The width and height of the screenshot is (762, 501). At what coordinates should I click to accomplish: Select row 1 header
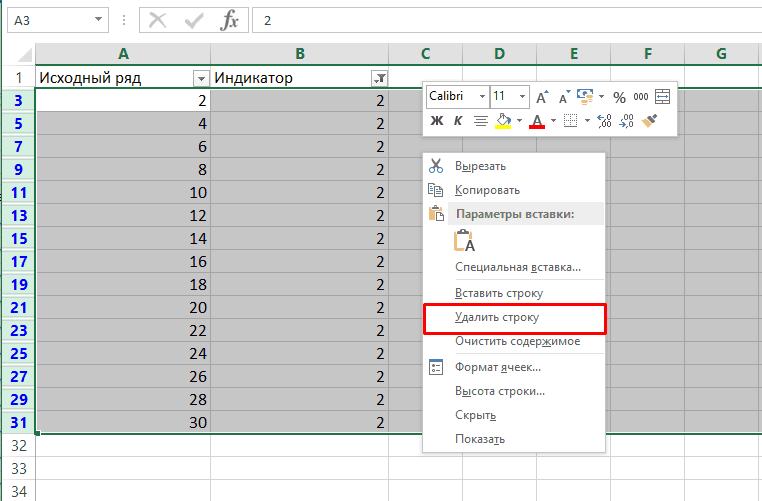tap(18, 77)
